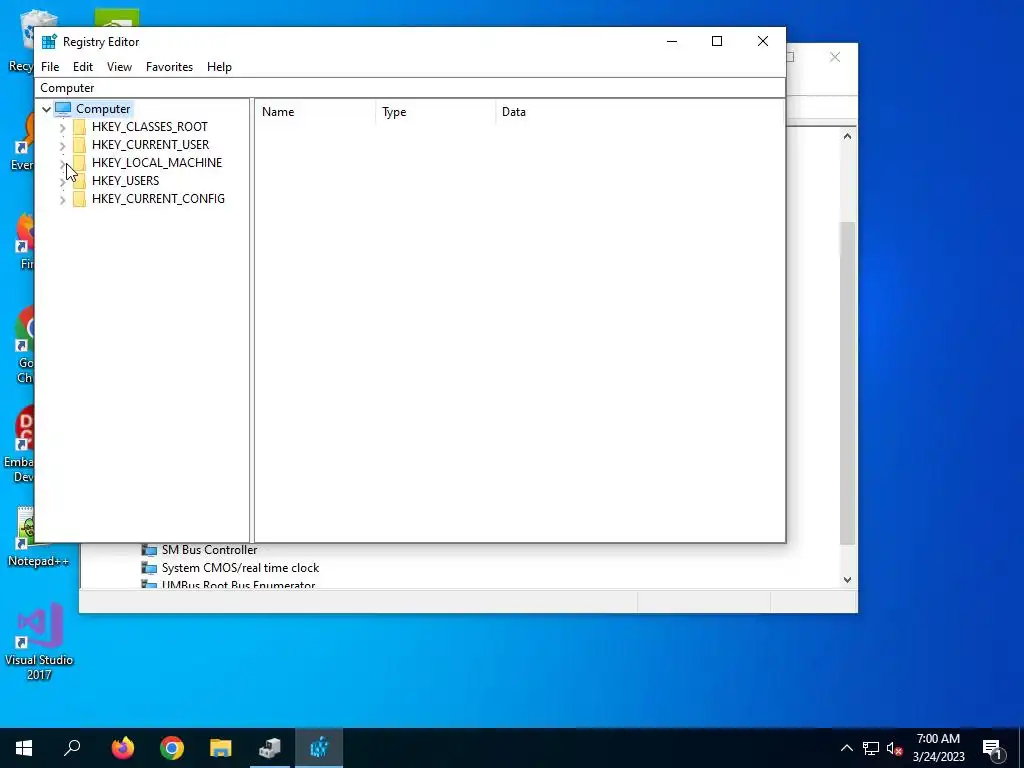
Task: Open taskbar Search
Action: click(x=72, y=748)
